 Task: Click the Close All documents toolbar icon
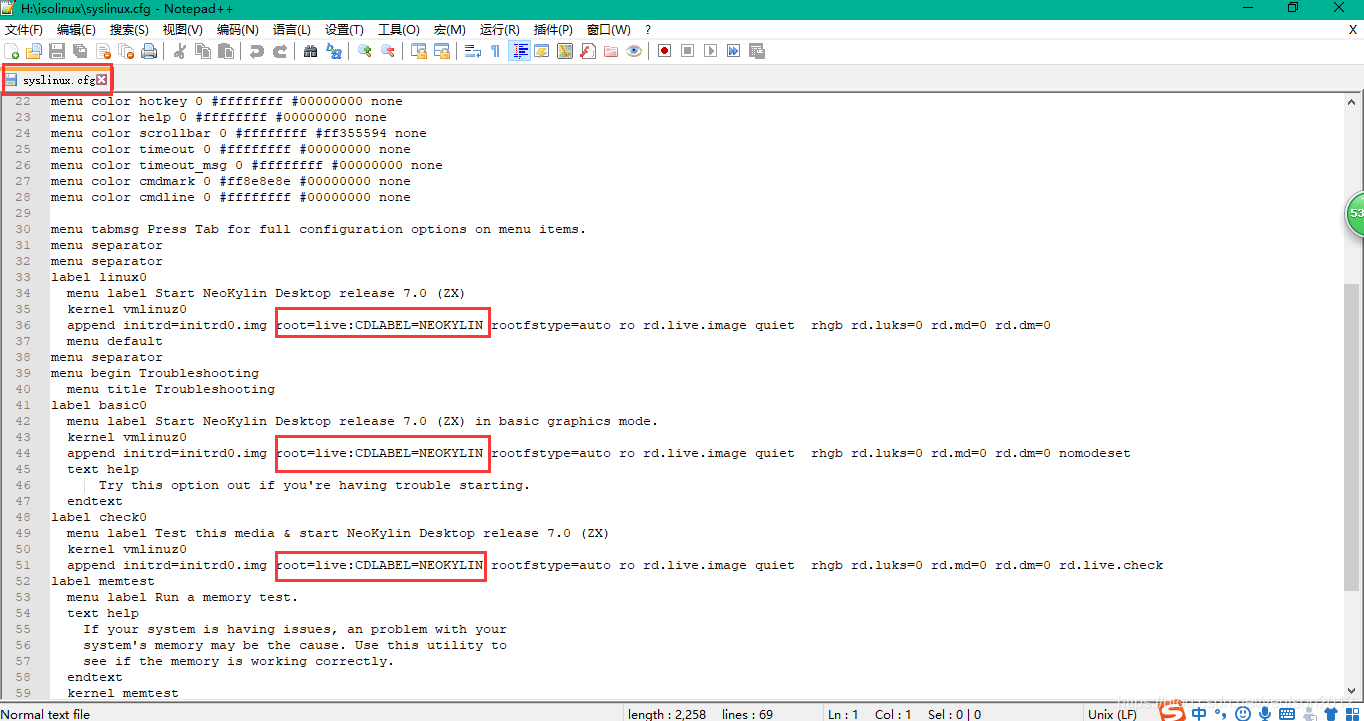tap(126, 51)
